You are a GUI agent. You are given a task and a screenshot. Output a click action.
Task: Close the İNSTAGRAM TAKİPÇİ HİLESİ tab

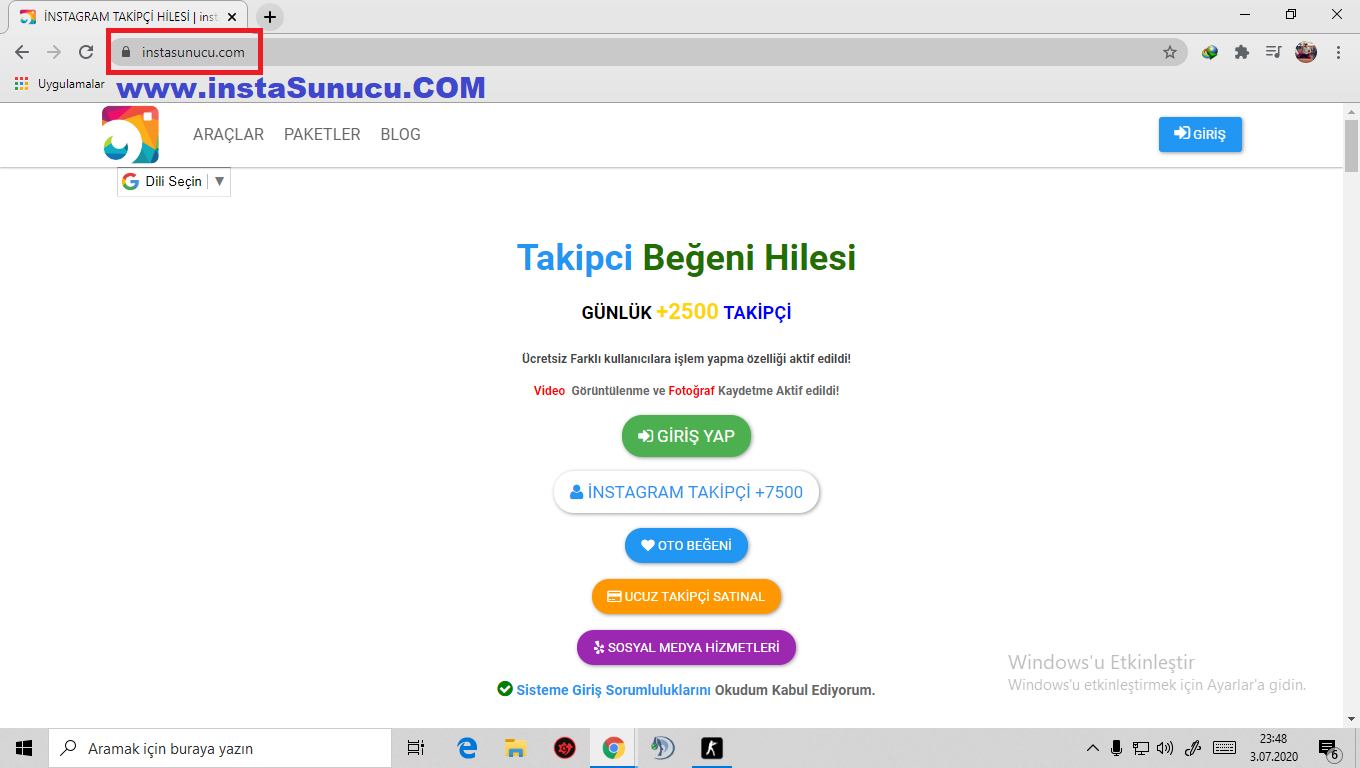[232, 17]
